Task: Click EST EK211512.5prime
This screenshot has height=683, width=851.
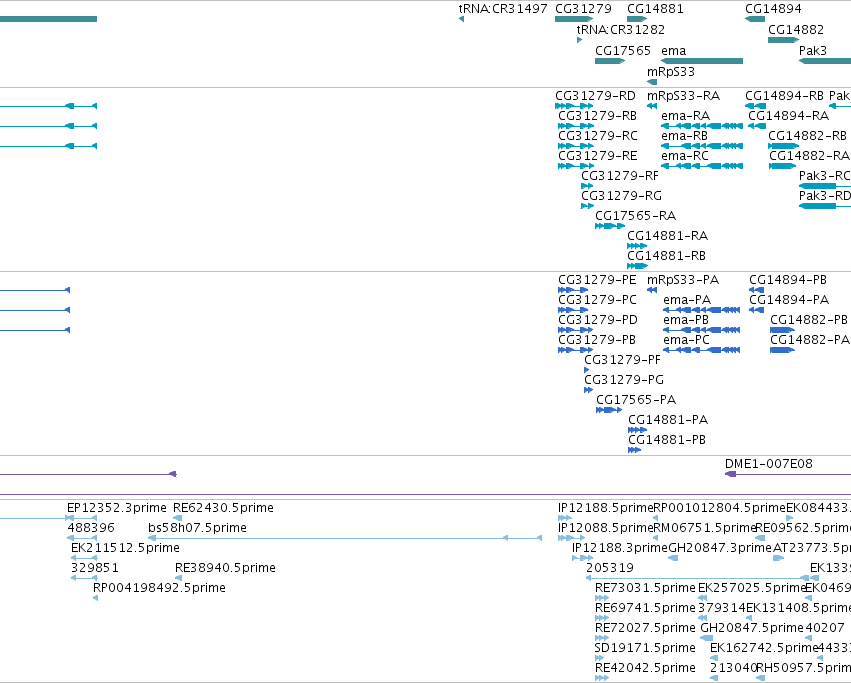Action: tap(125, 548)
